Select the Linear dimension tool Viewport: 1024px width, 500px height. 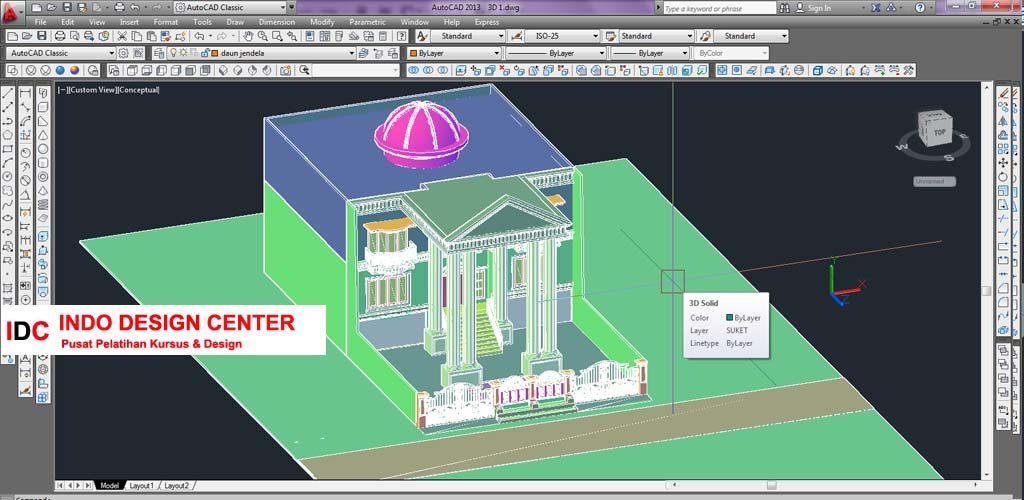point(25,93)
